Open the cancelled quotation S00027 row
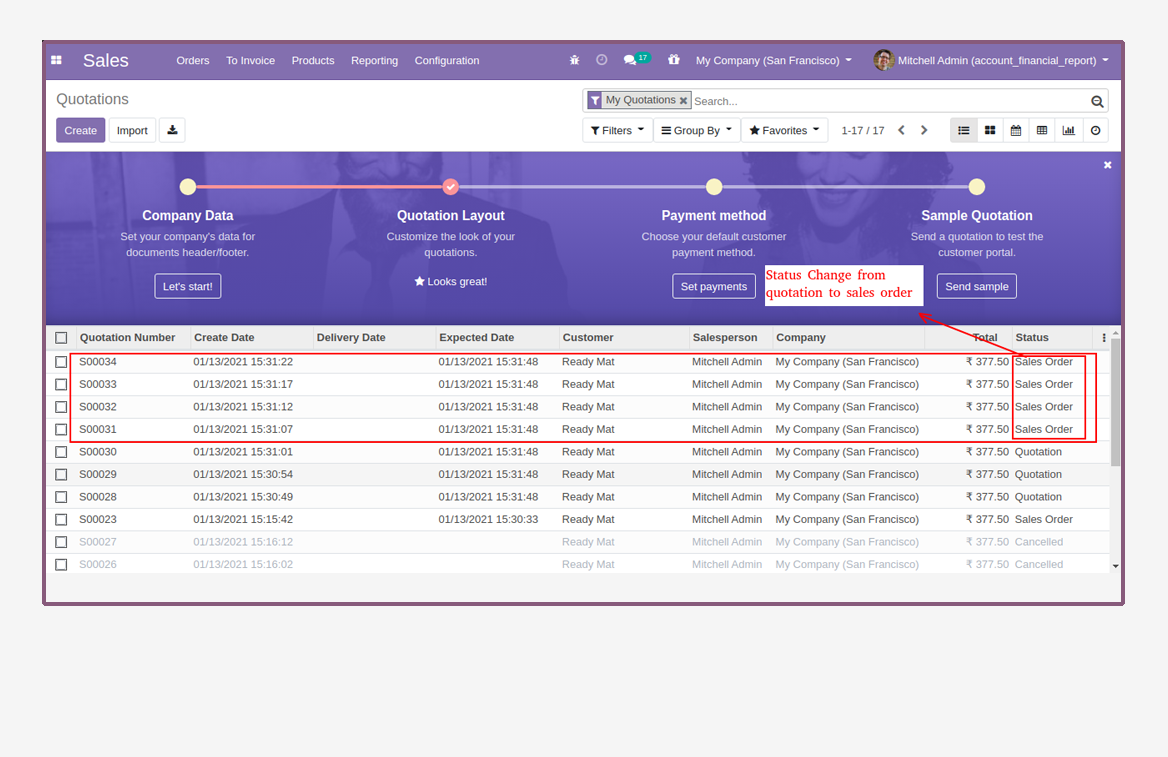 pyautogui.click(x=578, y=542)
